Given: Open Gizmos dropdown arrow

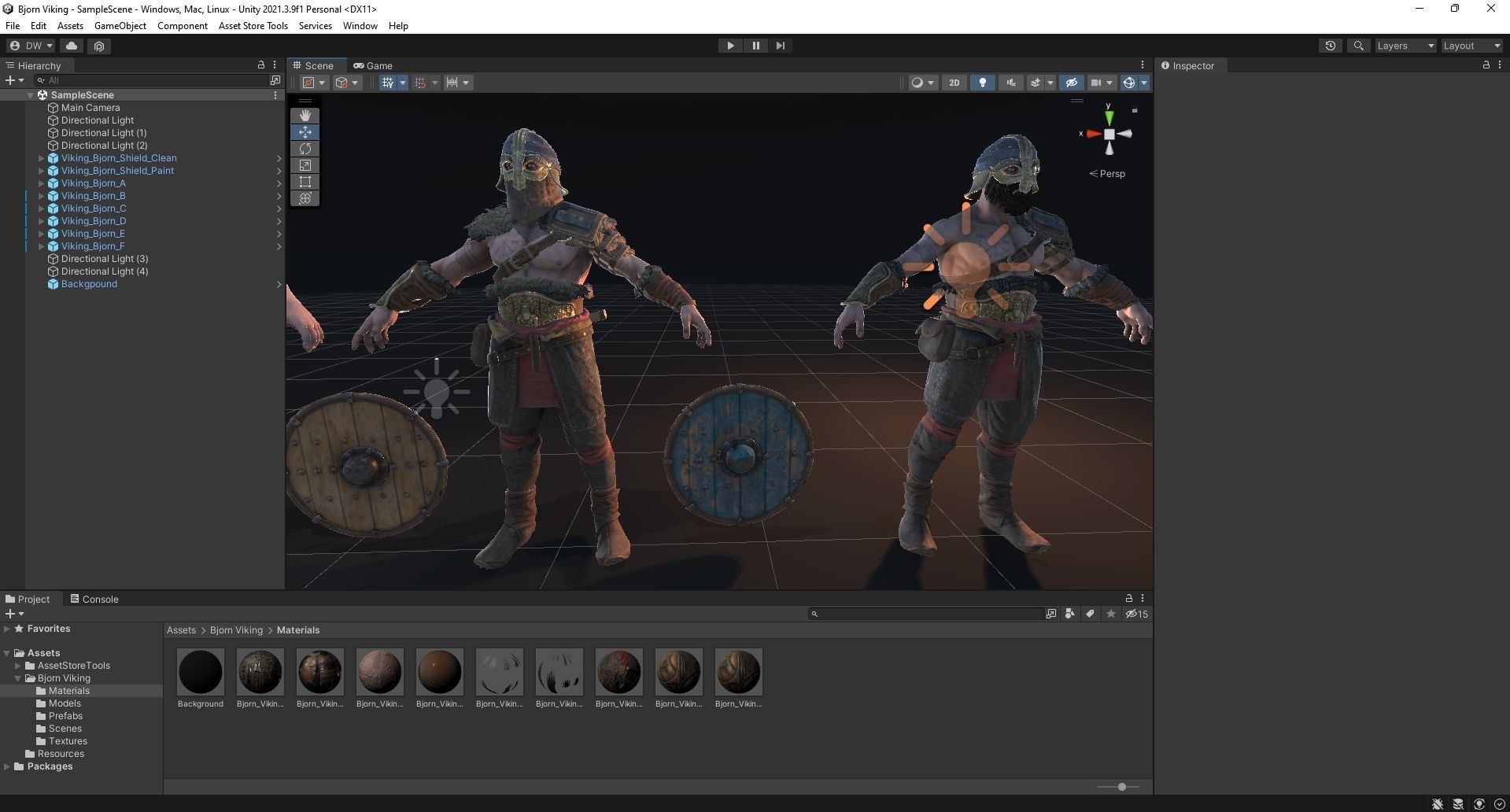Looking at the screenshot, I should tap(1144, 83).
